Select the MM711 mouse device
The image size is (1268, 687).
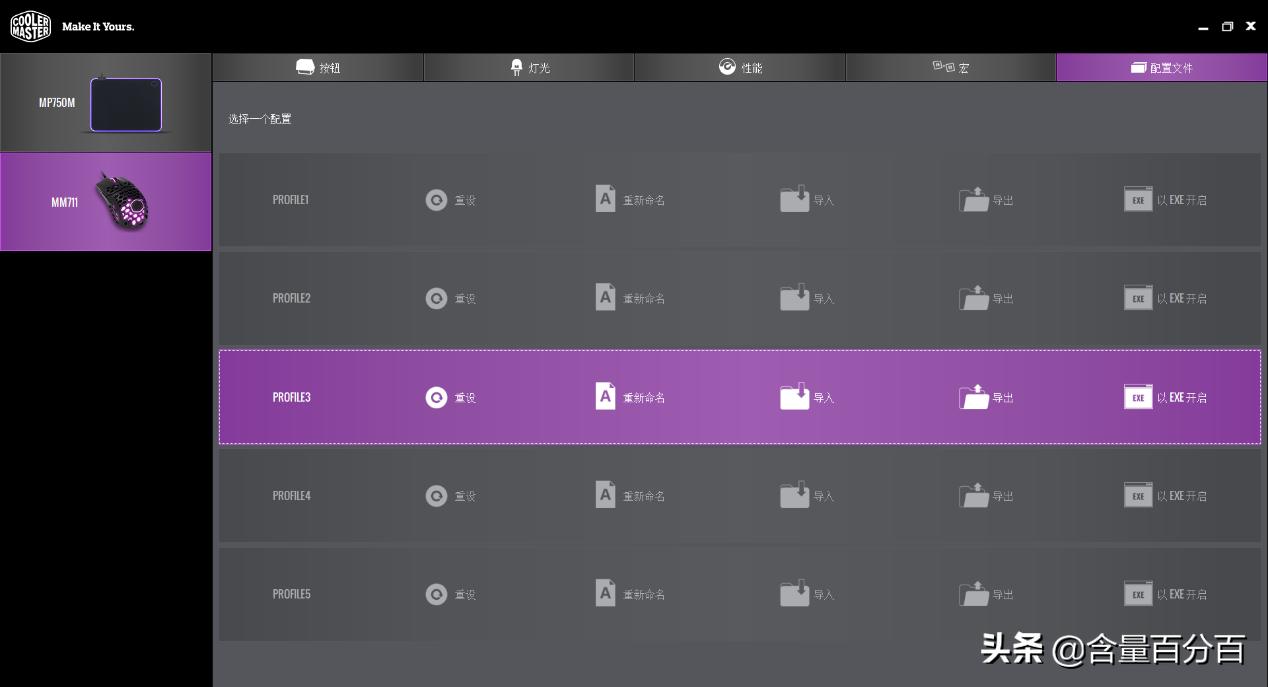coord(105,201)
